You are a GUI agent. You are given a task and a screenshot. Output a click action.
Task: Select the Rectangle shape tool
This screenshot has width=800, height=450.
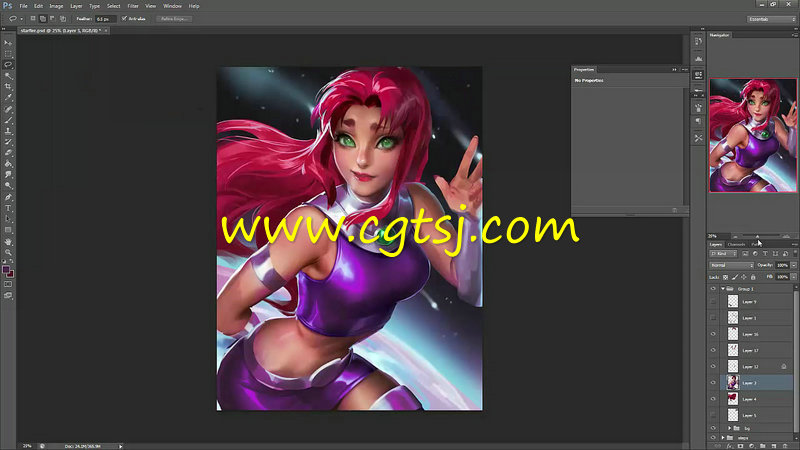(8, 230)
